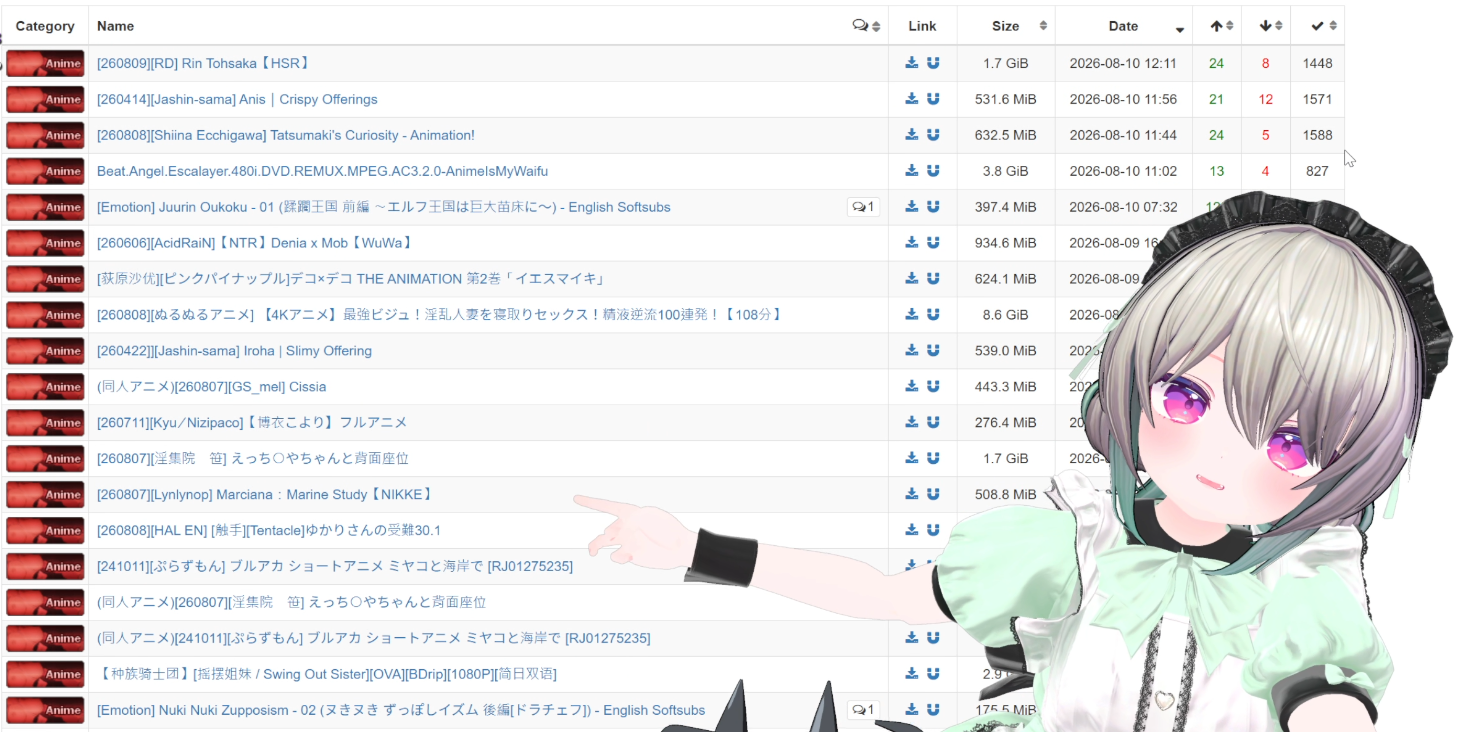Open magnet link for Anis | Crispy Offerings

pos(933,99)
